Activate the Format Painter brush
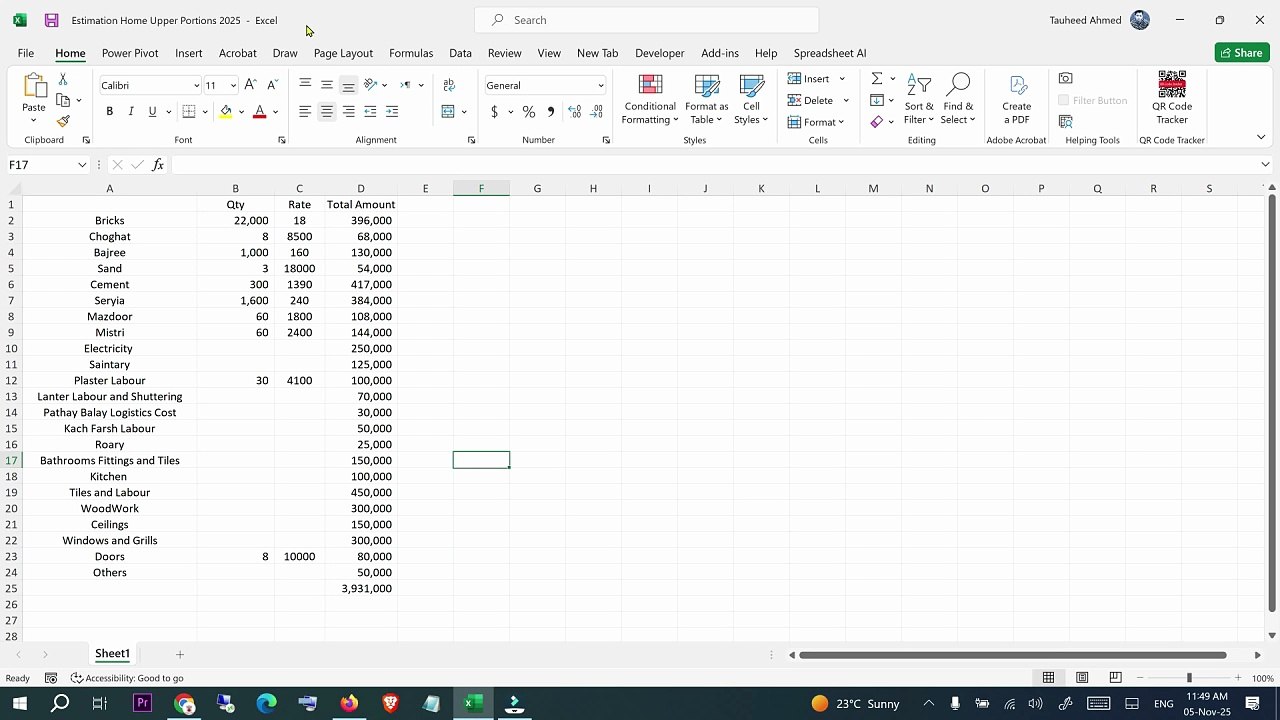 coord(63,121)
